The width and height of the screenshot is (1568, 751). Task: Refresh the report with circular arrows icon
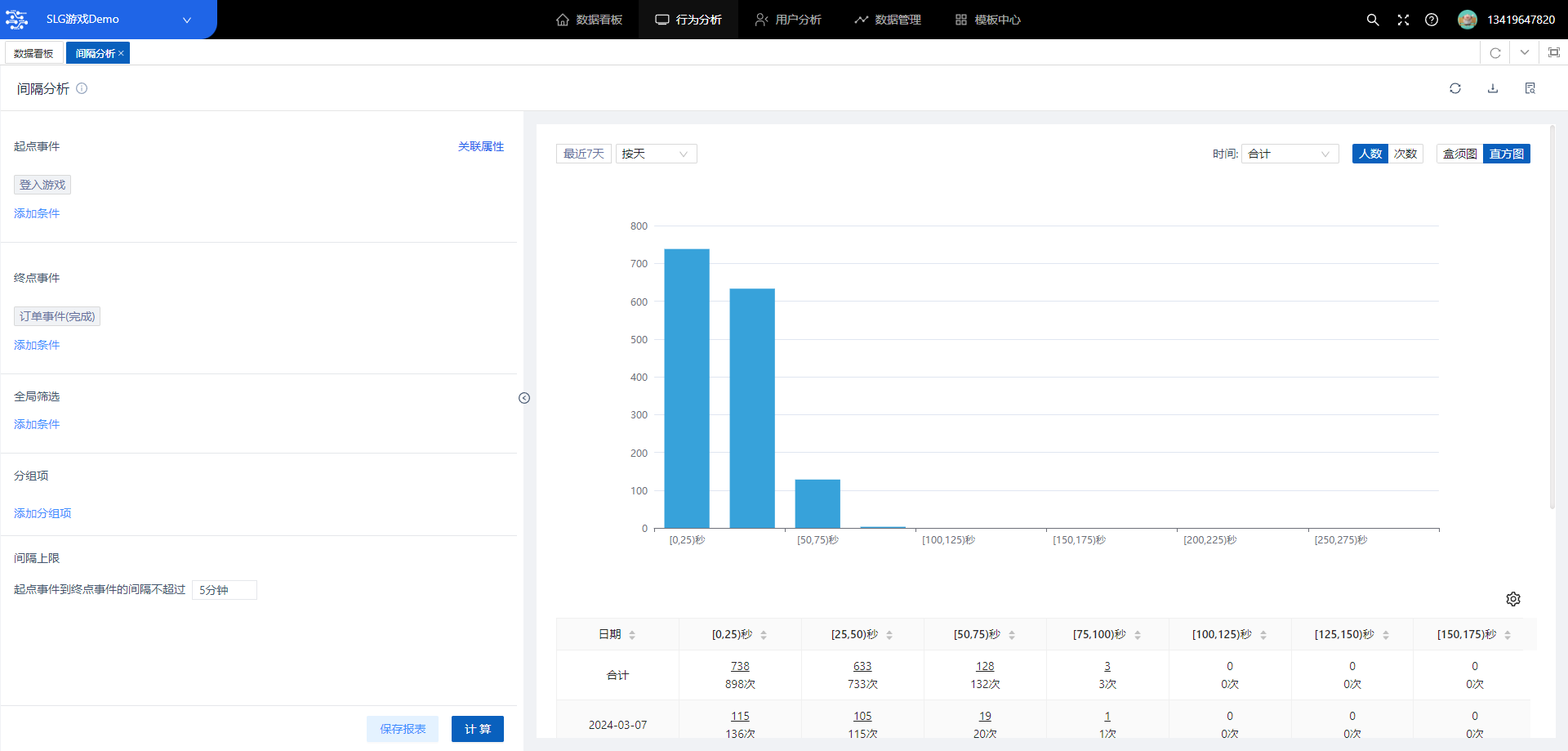point(1455,88)
